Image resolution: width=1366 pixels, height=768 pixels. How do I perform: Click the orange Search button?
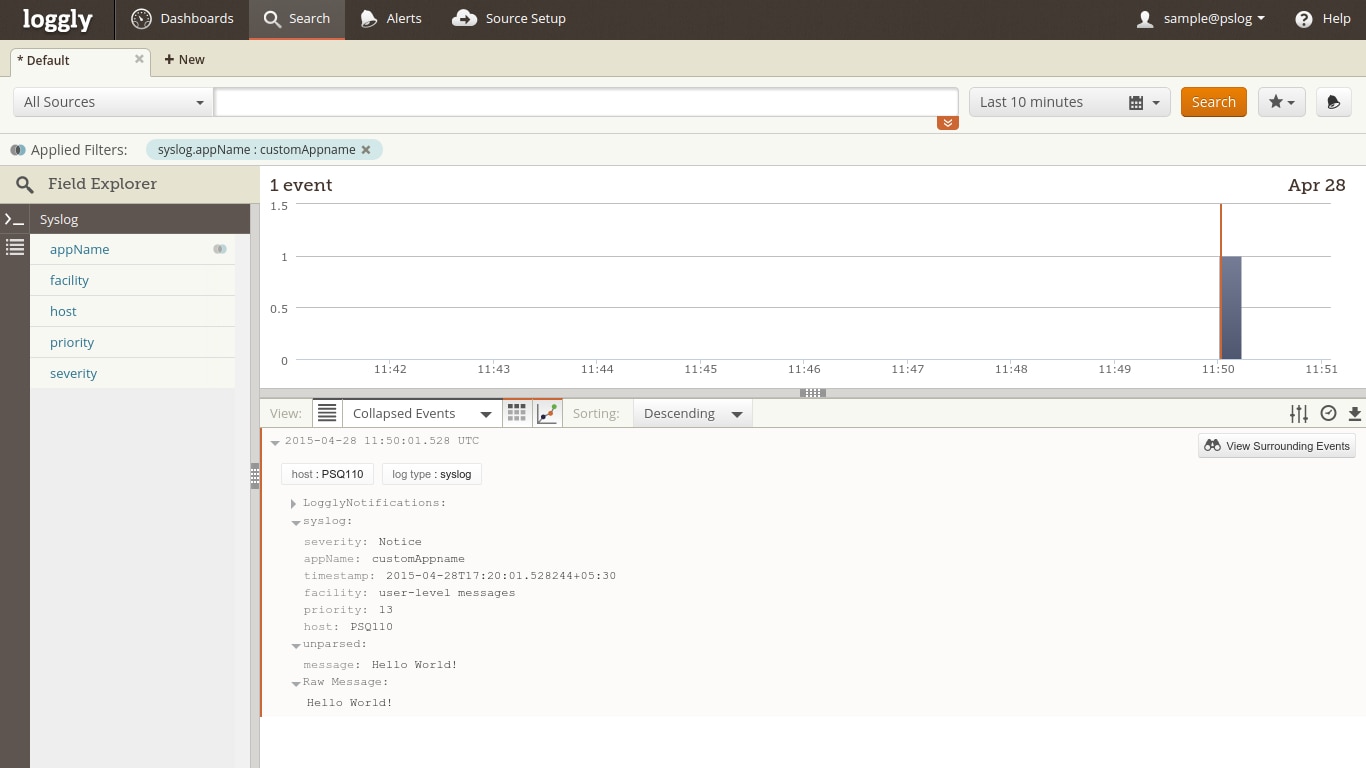click(1213, 102)
